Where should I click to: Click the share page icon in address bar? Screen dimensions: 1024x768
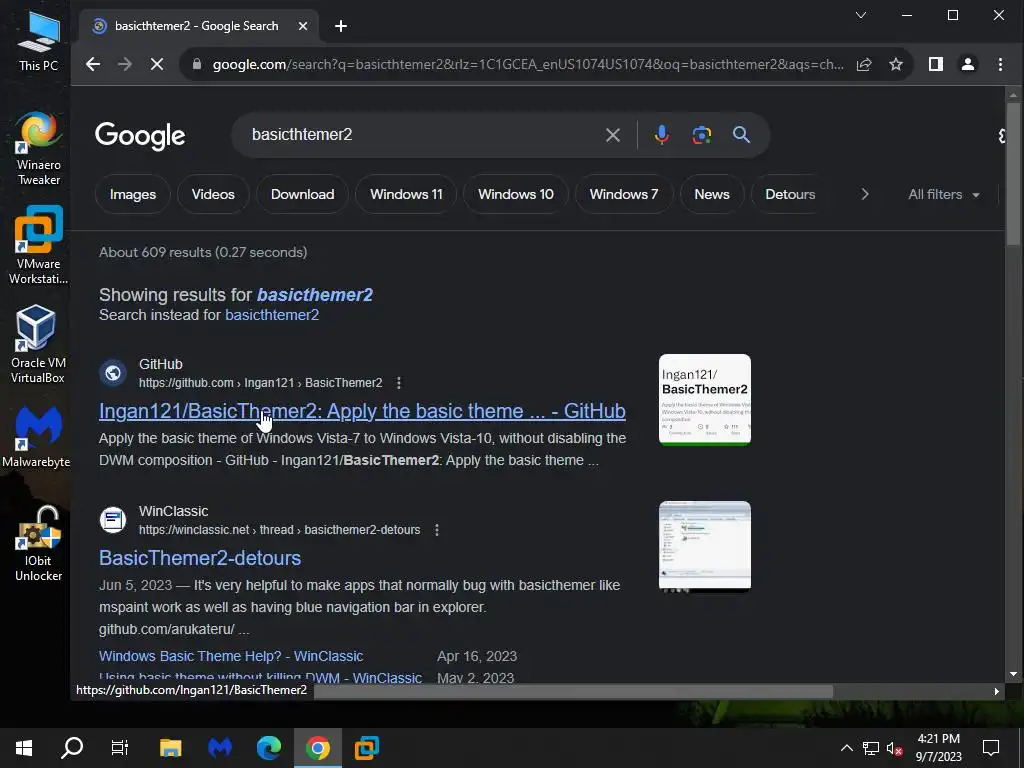tap(864, 64)
